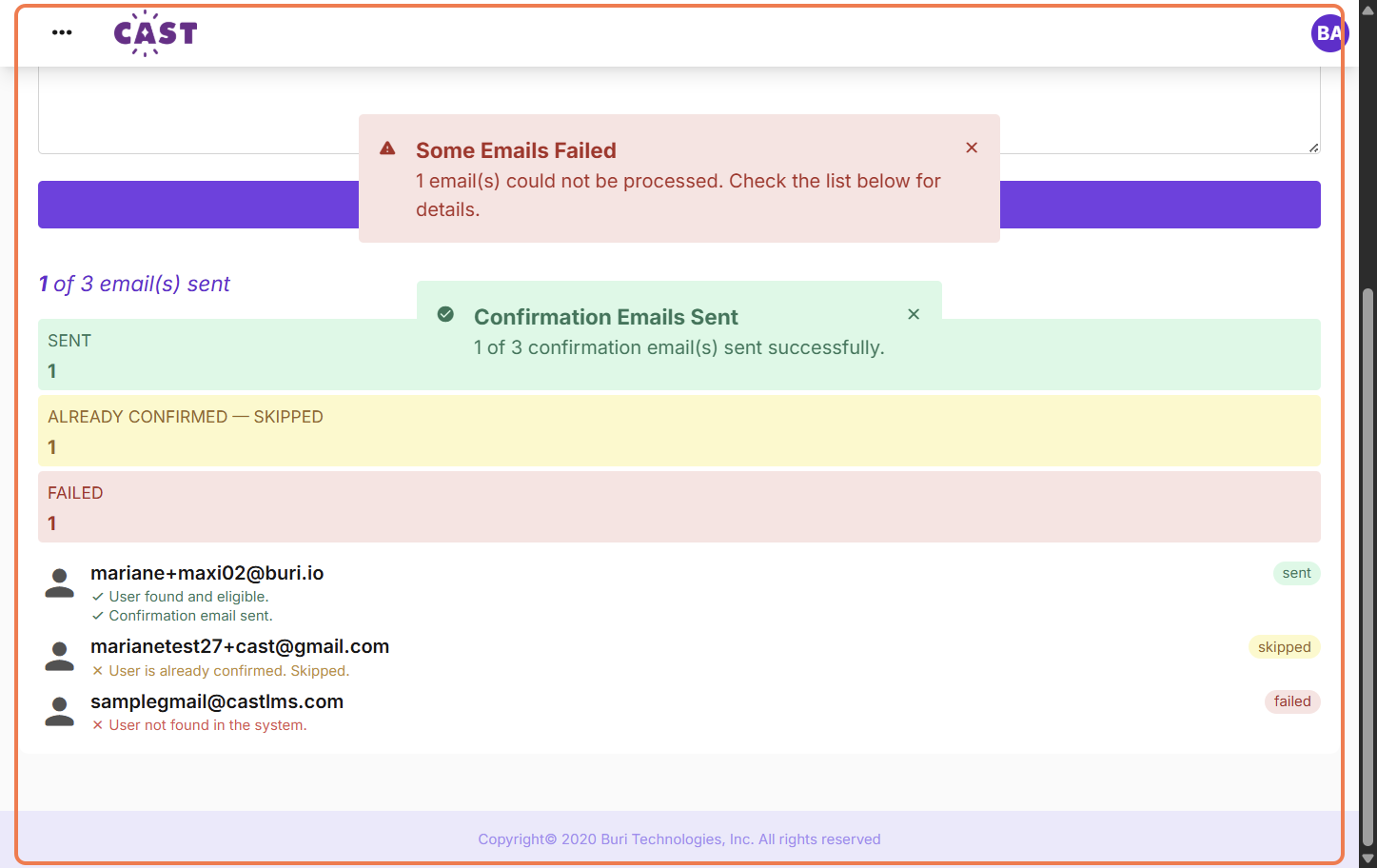
Task: Click the person icon beside mariane+maxi02@buri.io
Action: pyautogui.click(x=60, y=583)
